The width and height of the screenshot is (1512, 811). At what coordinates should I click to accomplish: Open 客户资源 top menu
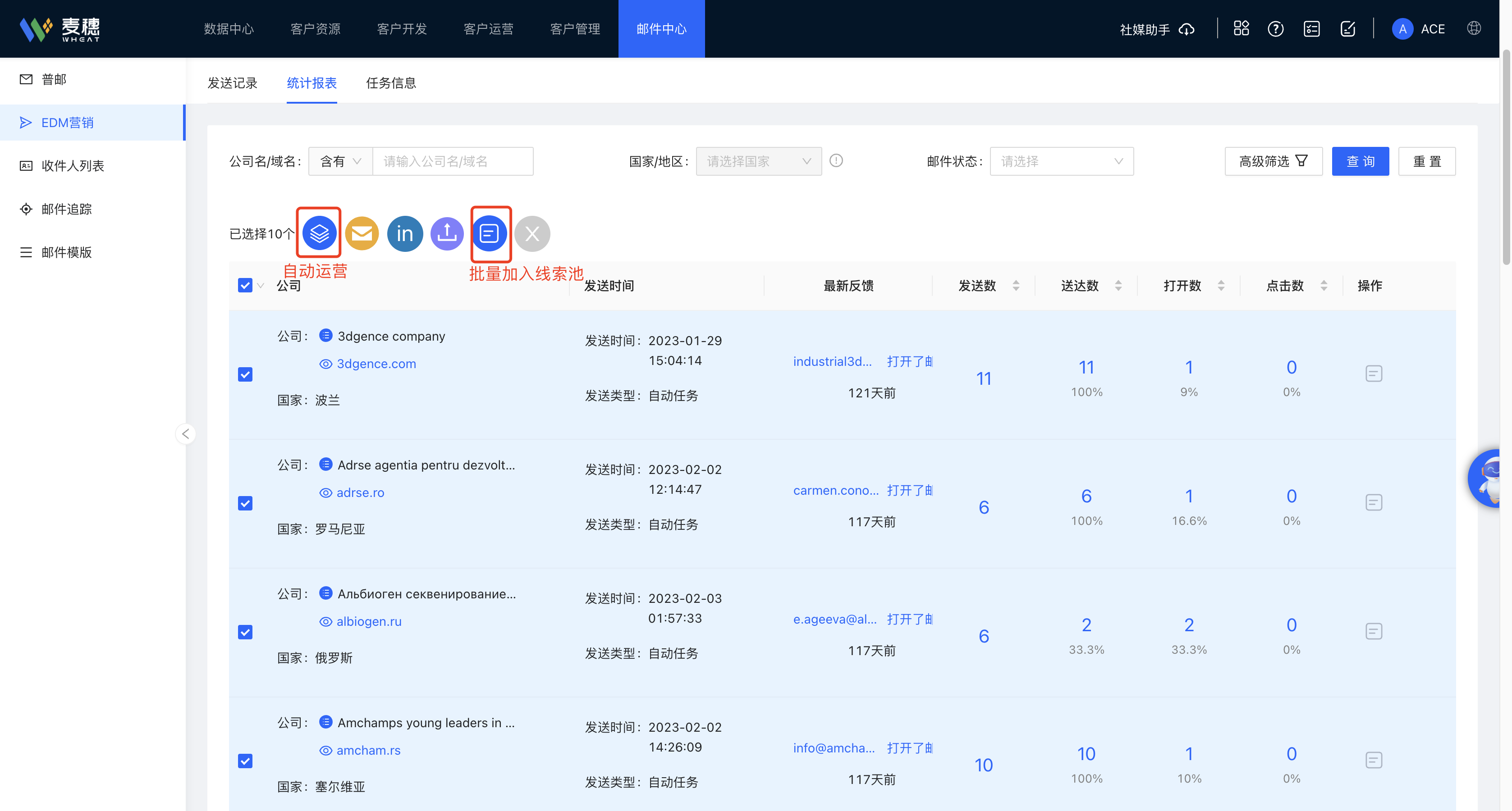315,29
